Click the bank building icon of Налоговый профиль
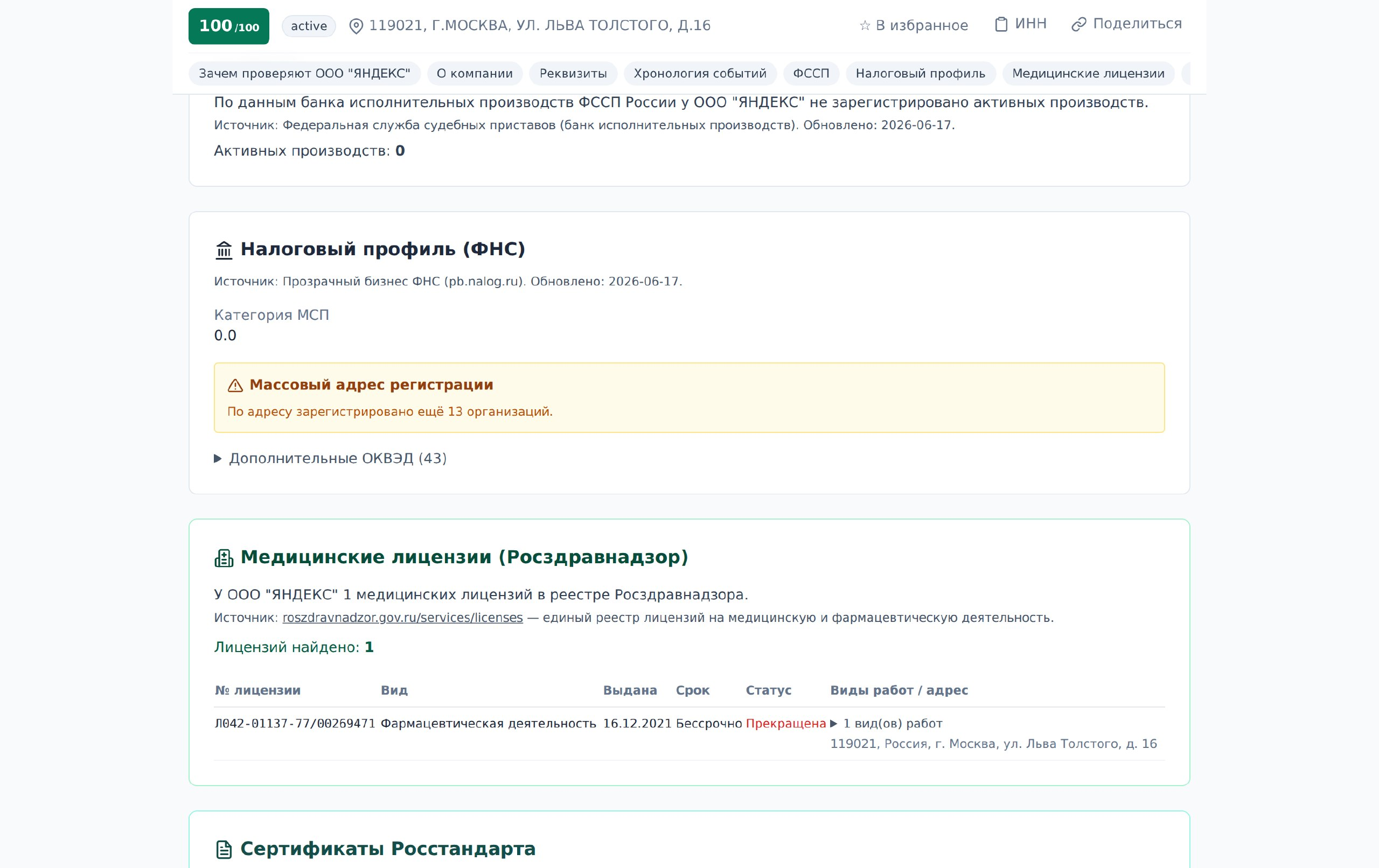 (x=224, y=250)
